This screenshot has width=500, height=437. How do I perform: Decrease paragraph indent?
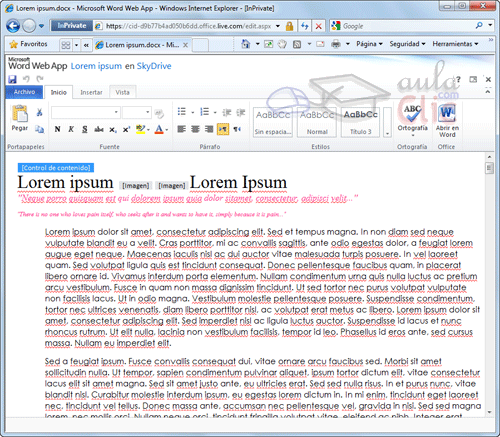click(x=227, y=112)
